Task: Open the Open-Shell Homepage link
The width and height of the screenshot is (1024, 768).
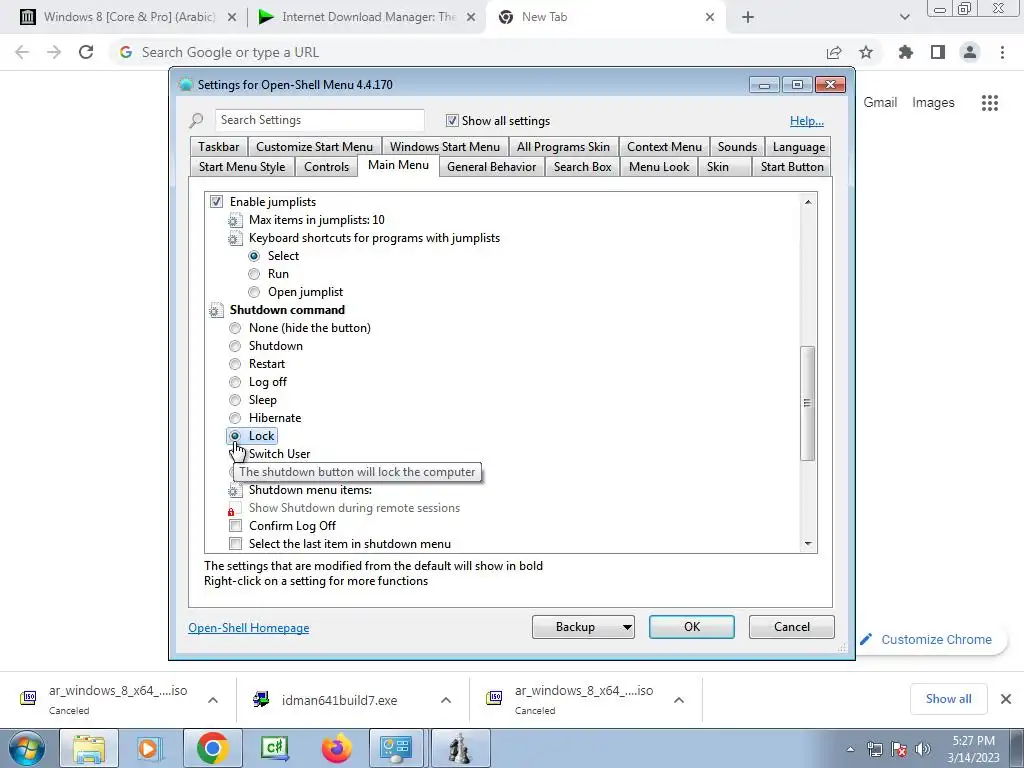Action: tap(249, 628)
